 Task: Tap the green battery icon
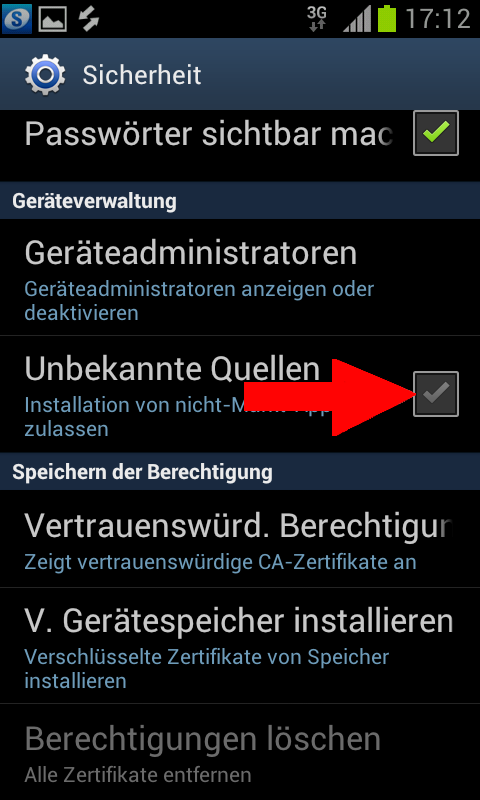pos(387,19)
